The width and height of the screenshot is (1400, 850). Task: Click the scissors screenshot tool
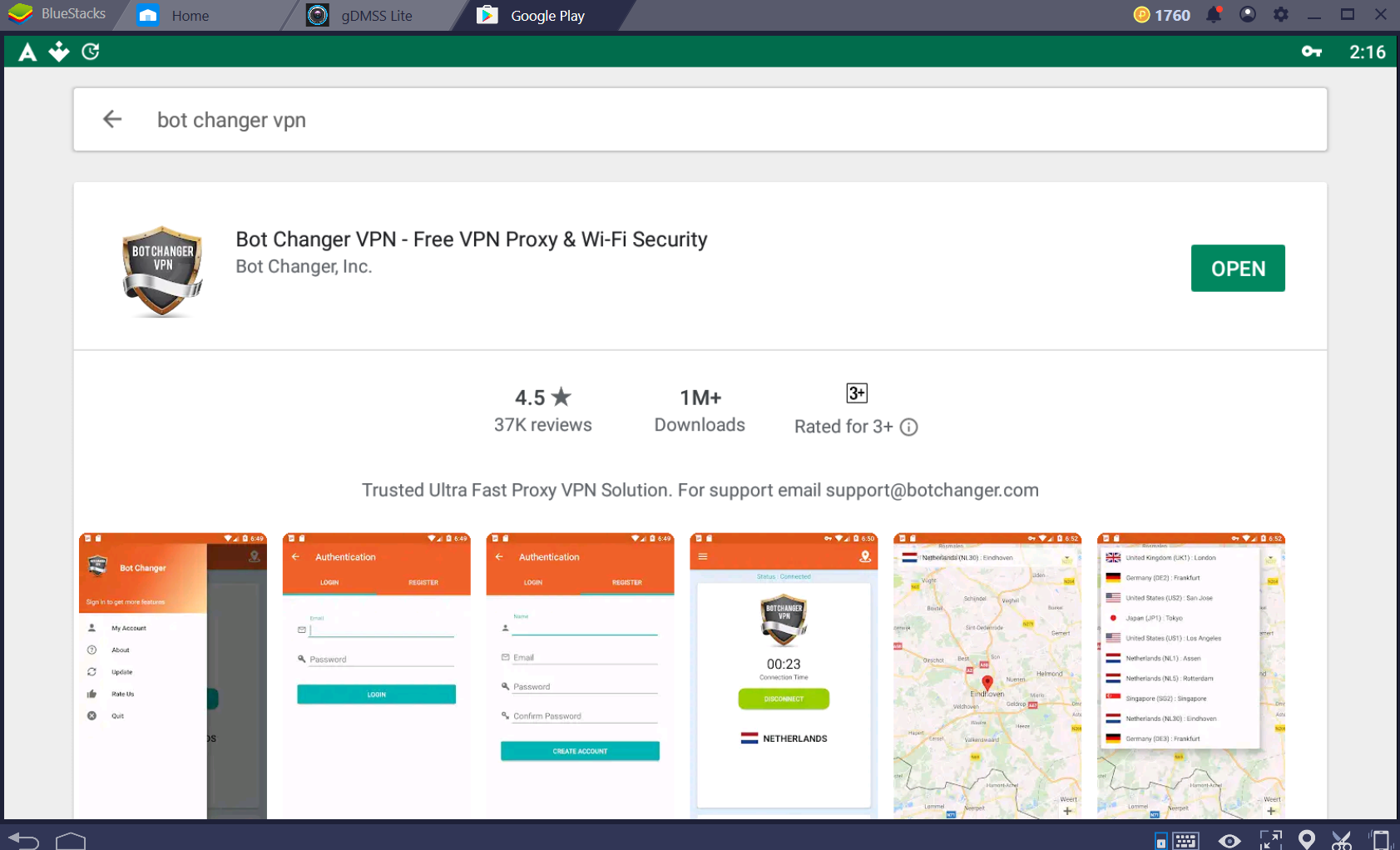click(x=1342, y=840)
